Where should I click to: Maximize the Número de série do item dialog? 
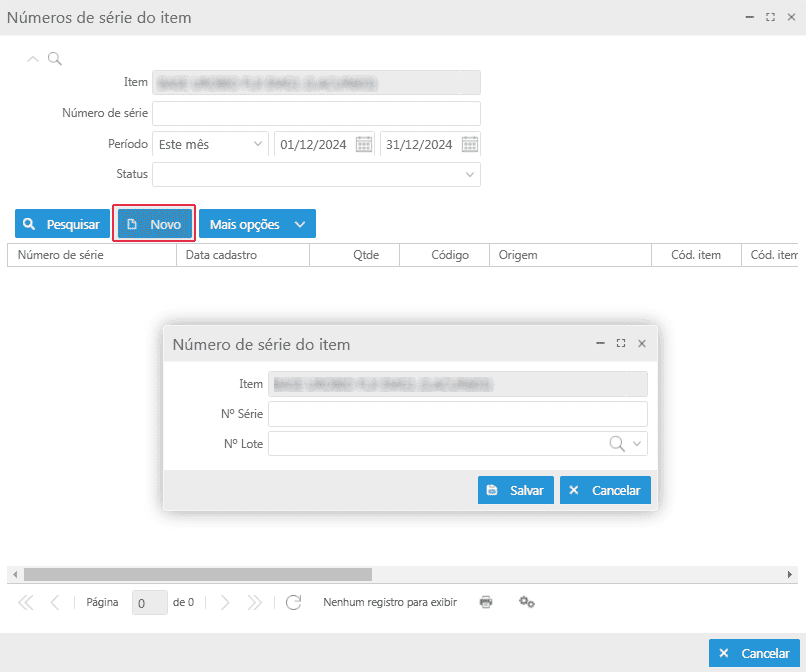coord(621,343)
